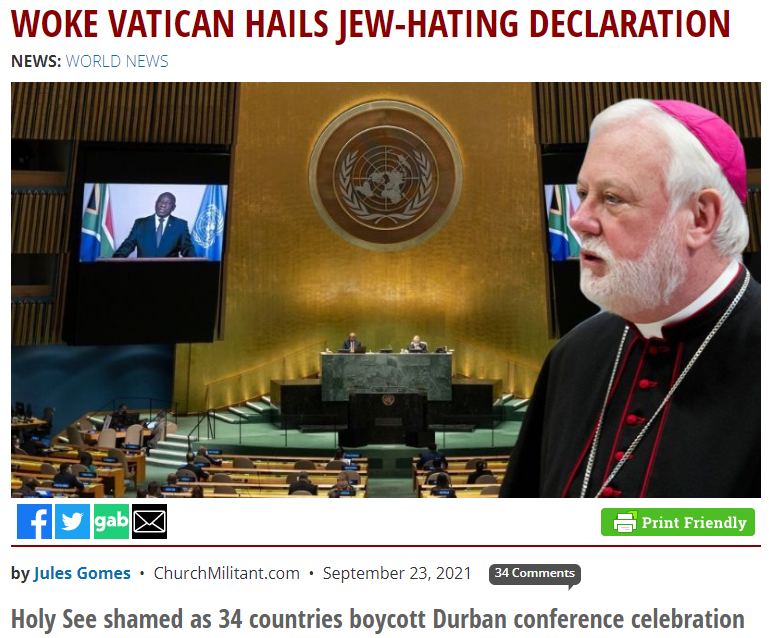
Task: Click the UN emblem in article image
Action: point(385,176)
